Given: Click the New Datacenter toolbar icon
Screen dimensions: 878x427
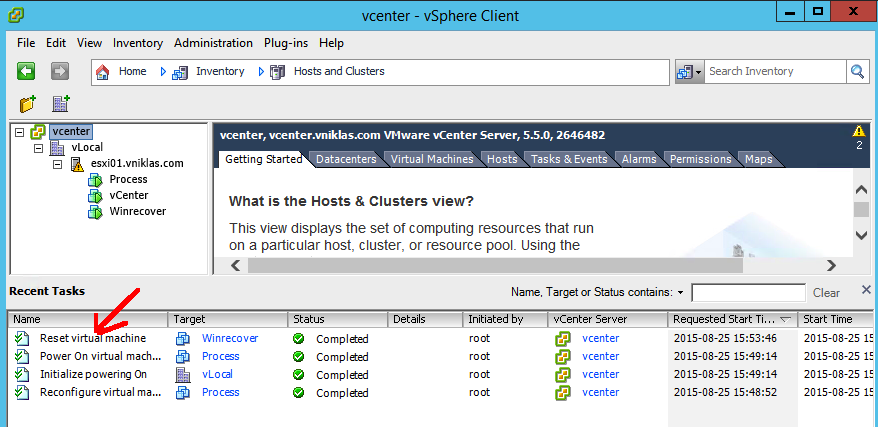Looking at the screenshot, I should pos(60,104).
